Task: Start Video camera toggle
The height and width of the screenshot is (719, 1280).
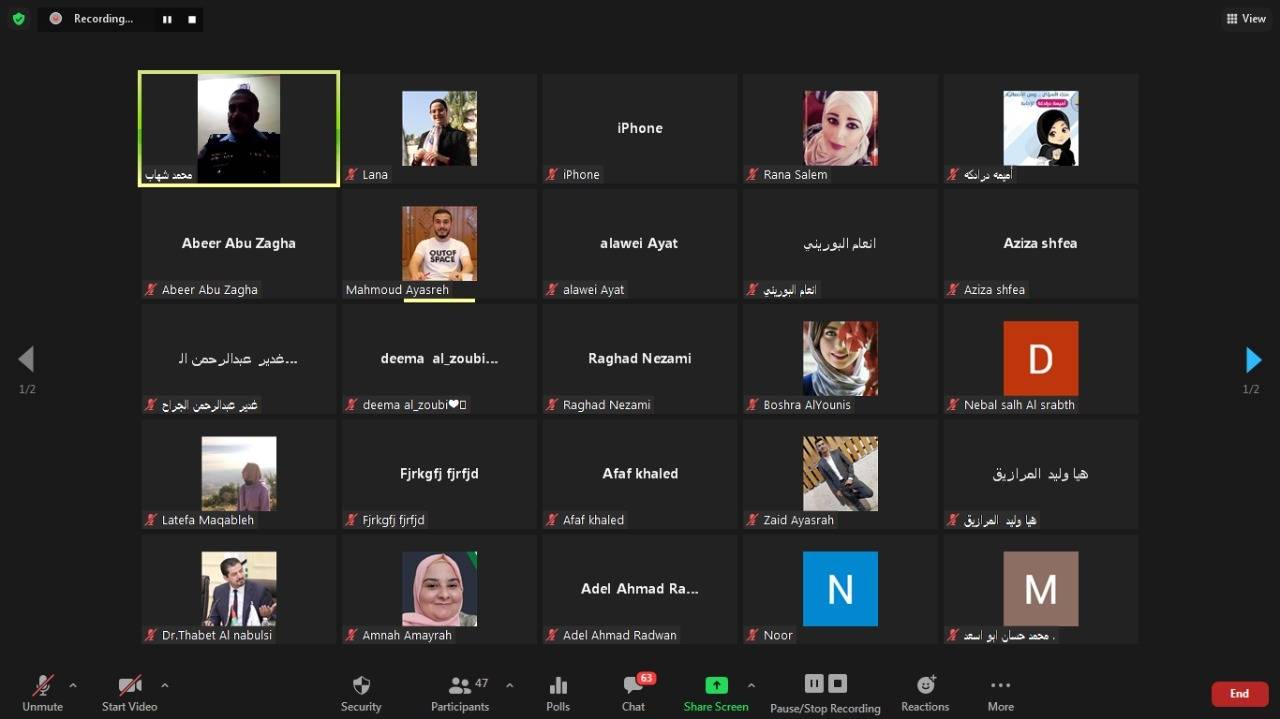Action: [130, 686]
